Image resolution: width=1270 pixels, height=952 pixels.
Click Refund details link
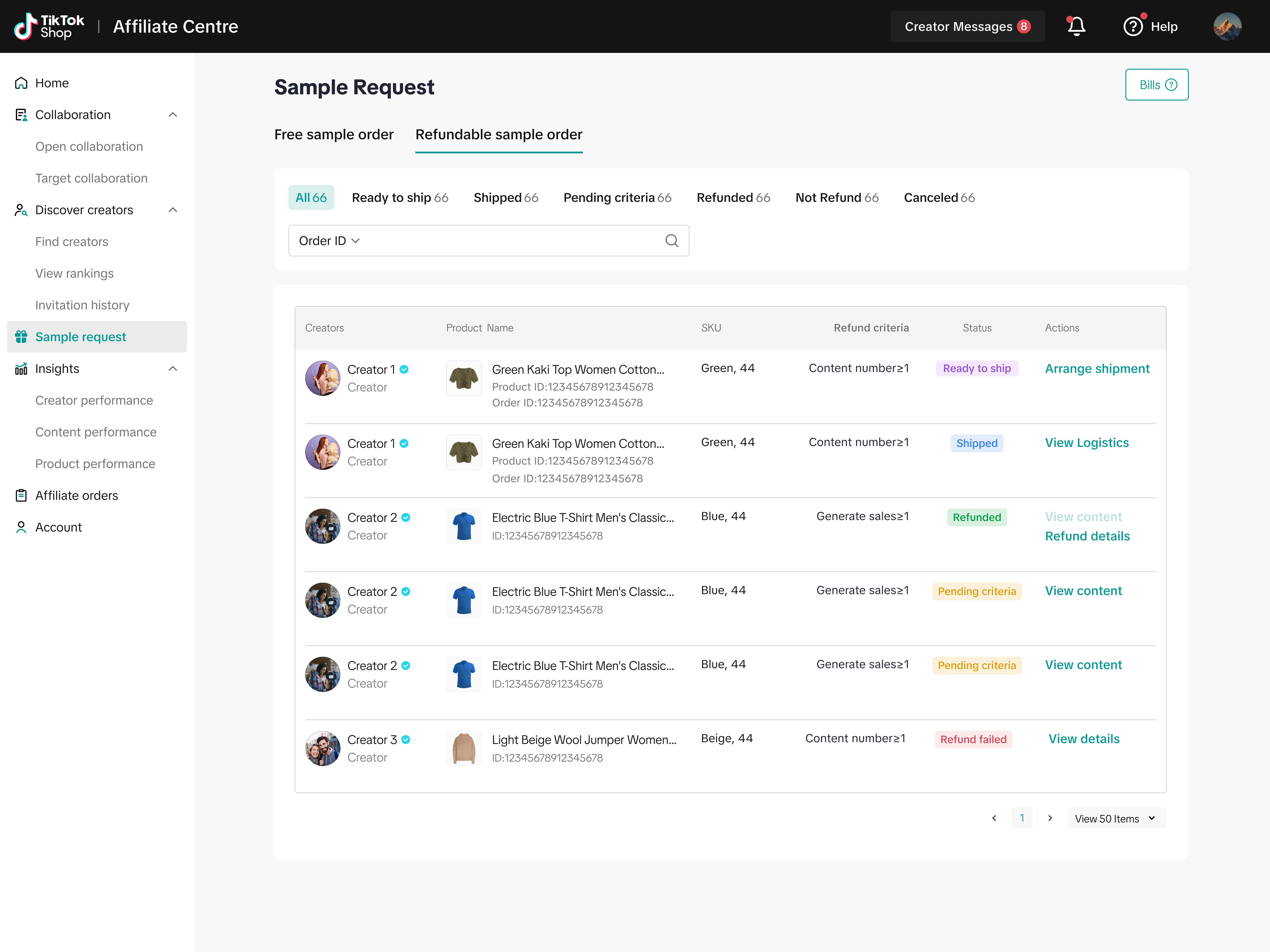(1087, 536)
